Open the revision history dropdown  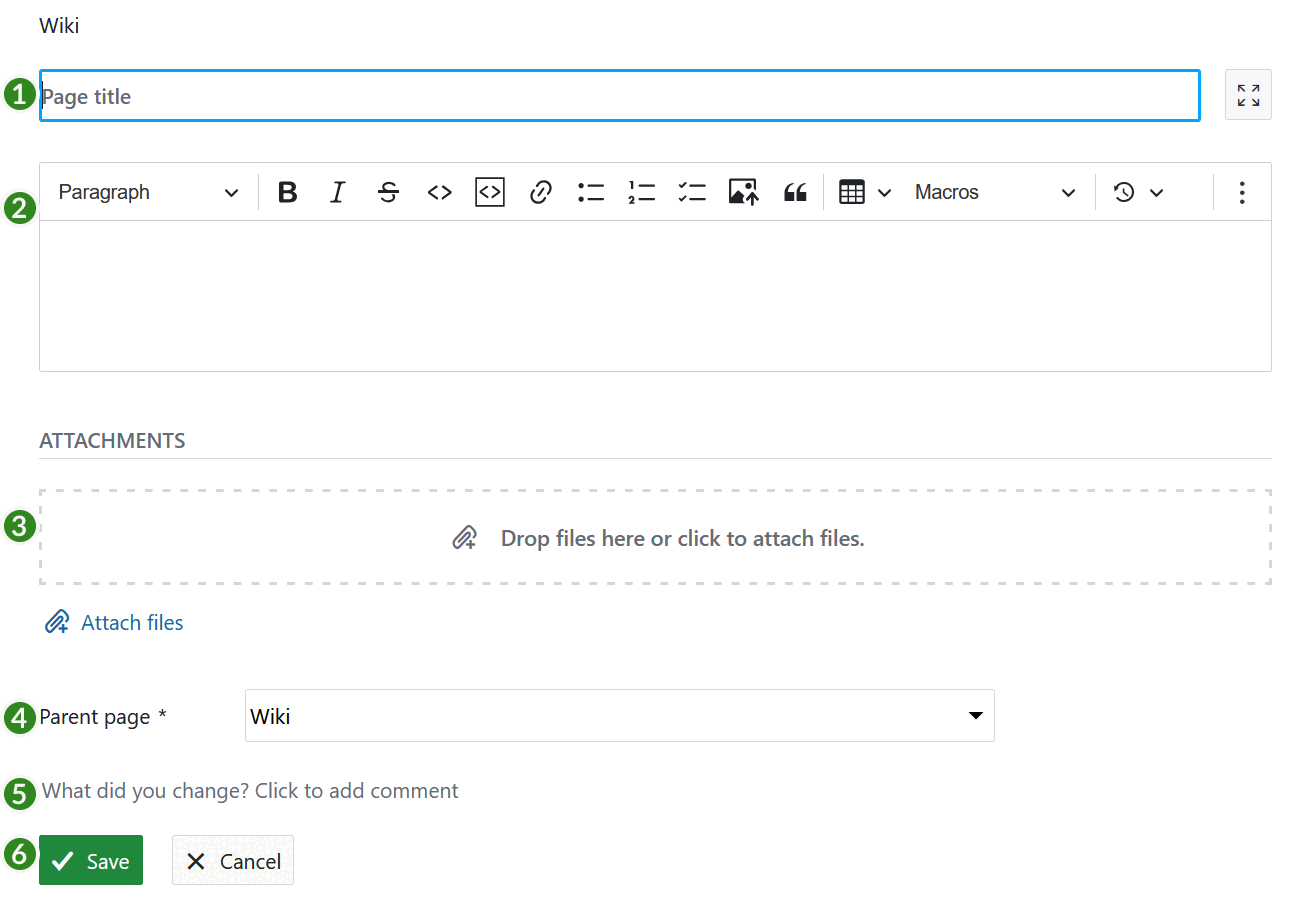click(1138, 192)
